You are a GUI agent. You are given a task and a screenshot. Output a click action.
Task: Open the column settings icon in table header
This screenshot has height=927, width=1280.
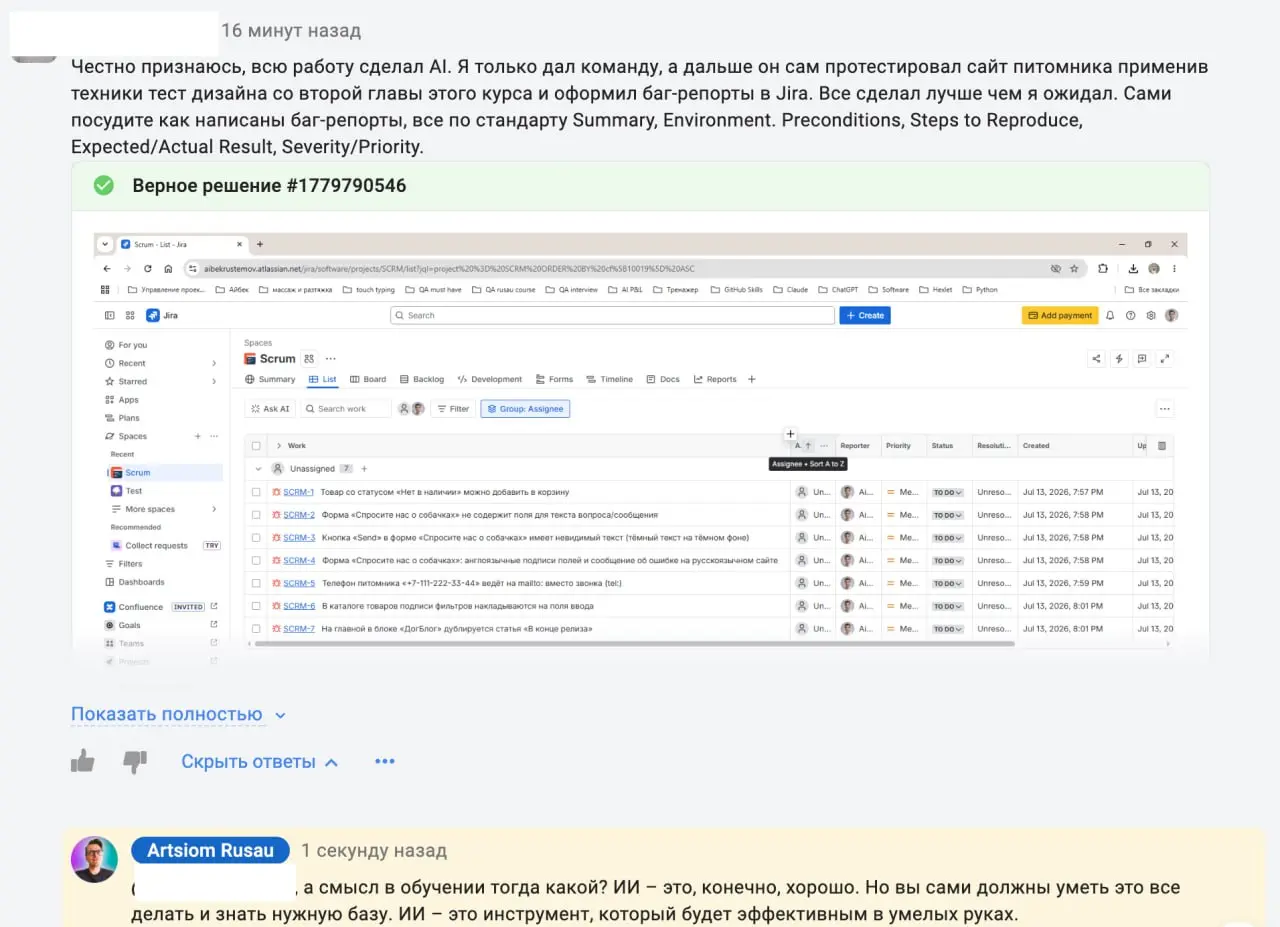[x=1161, y=446]
